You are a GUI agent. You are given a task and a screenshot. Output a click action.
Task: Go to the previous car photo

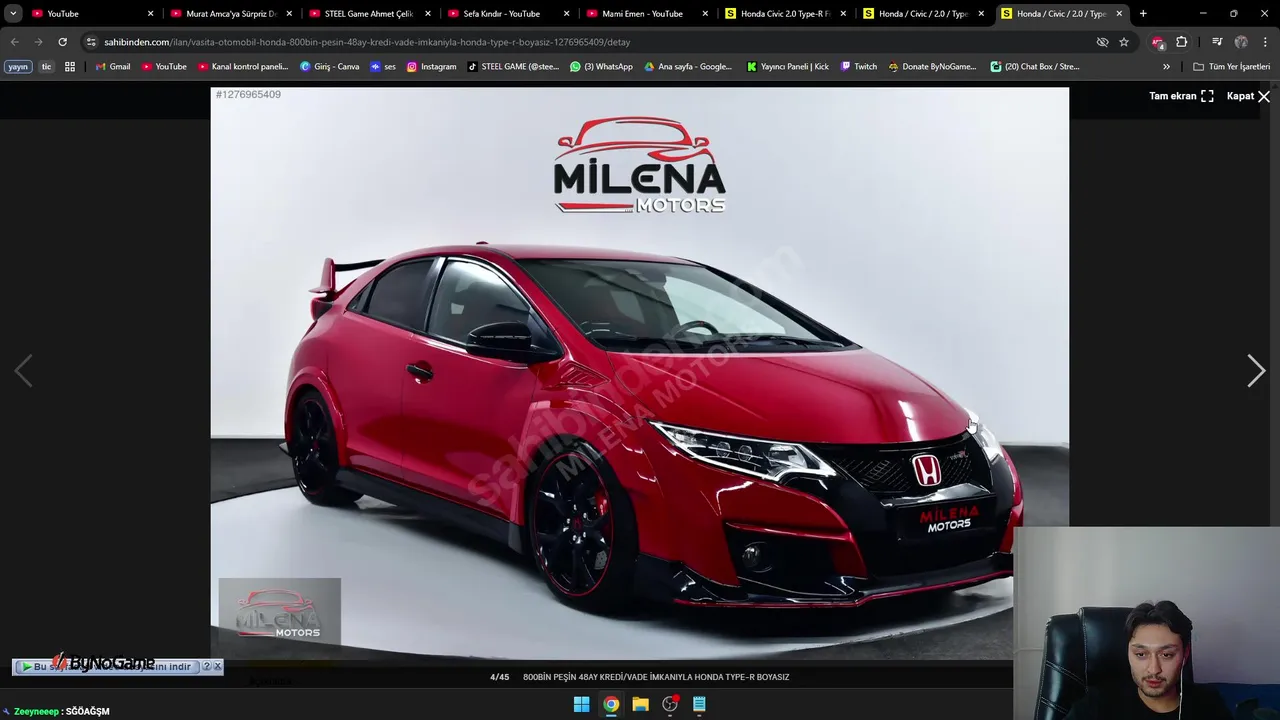tap(23, 371)
